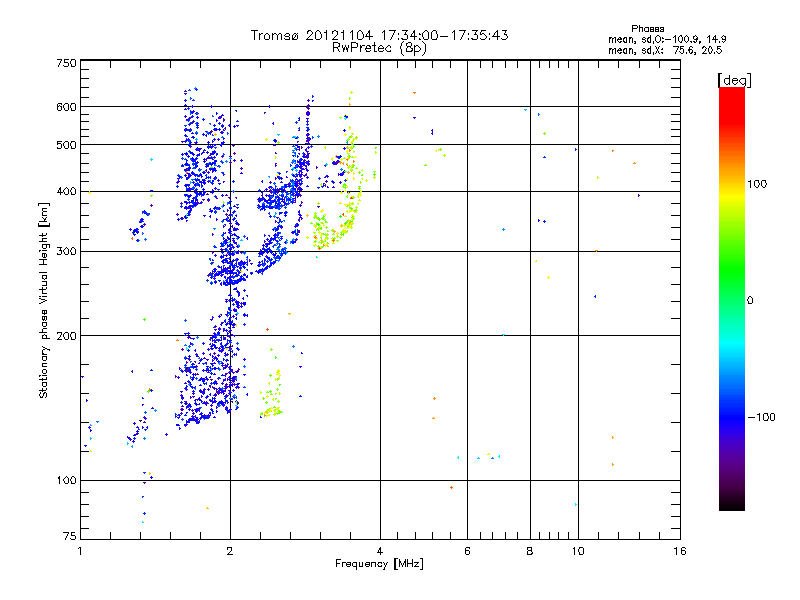Screen dimensions: 800x600
Task: Click the y-axis tick label '600'
Action: click(x=66, y=107)
